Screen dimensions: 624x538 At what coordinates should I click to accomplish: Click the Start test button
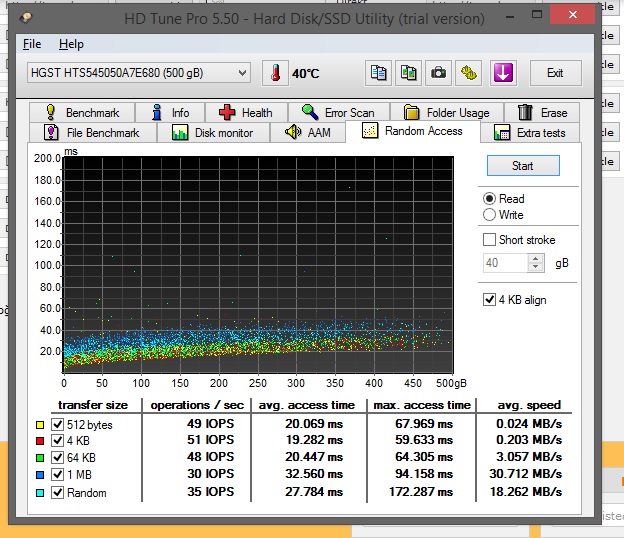click(x=523, y=166)
